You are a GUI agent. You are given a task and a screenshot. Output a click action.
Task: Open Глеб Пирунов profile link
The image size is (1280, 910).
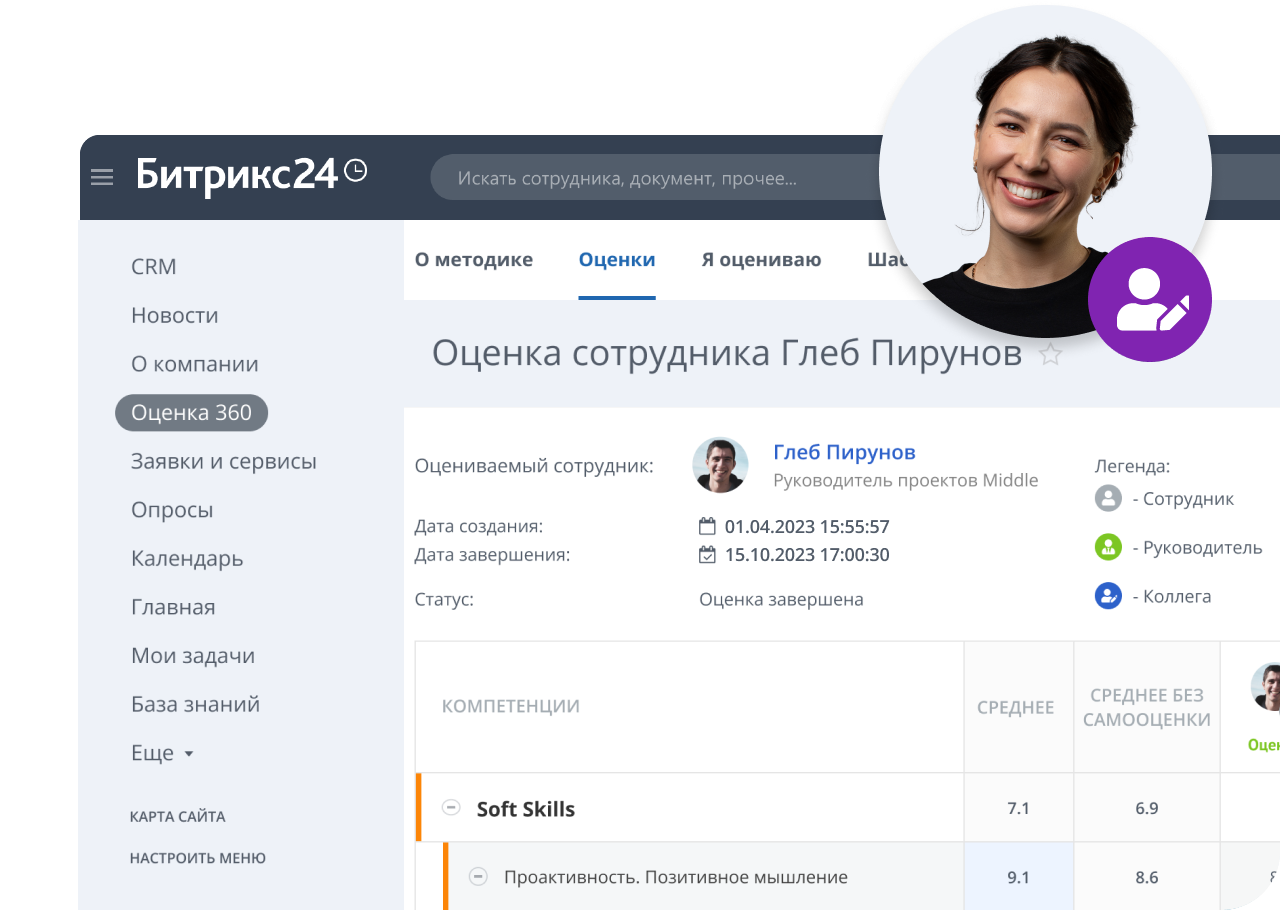(844, 452)
